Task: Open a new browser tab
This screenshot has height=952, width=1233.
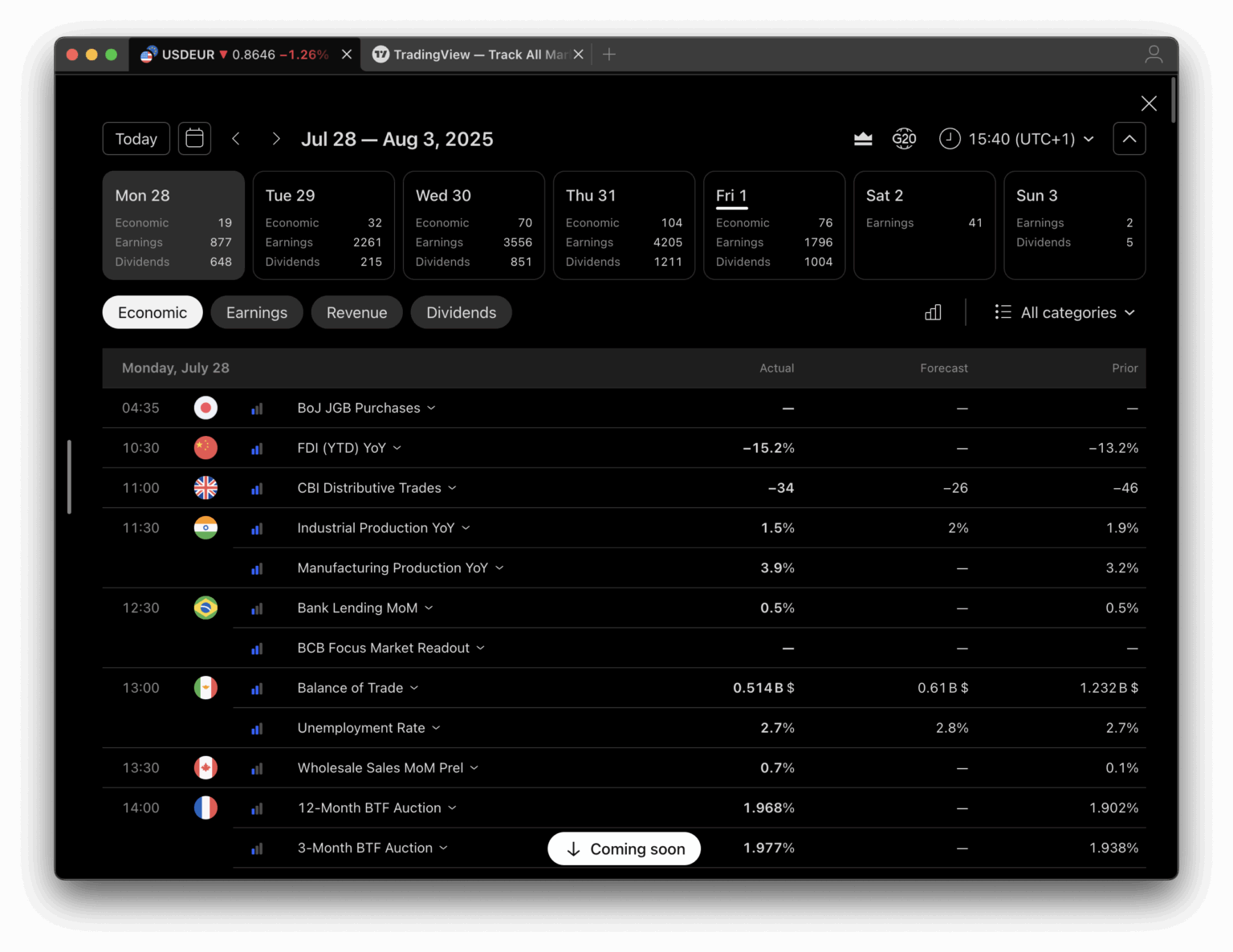Action: click(609, 54)
